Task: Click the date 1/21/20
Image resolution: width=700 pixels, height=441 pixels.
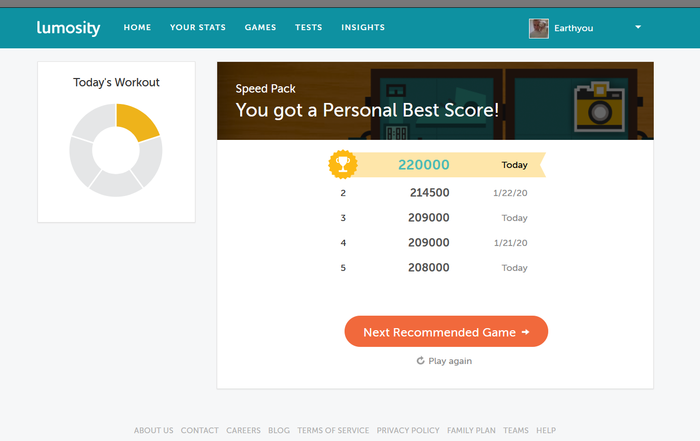Action: [x=510, y=243]
